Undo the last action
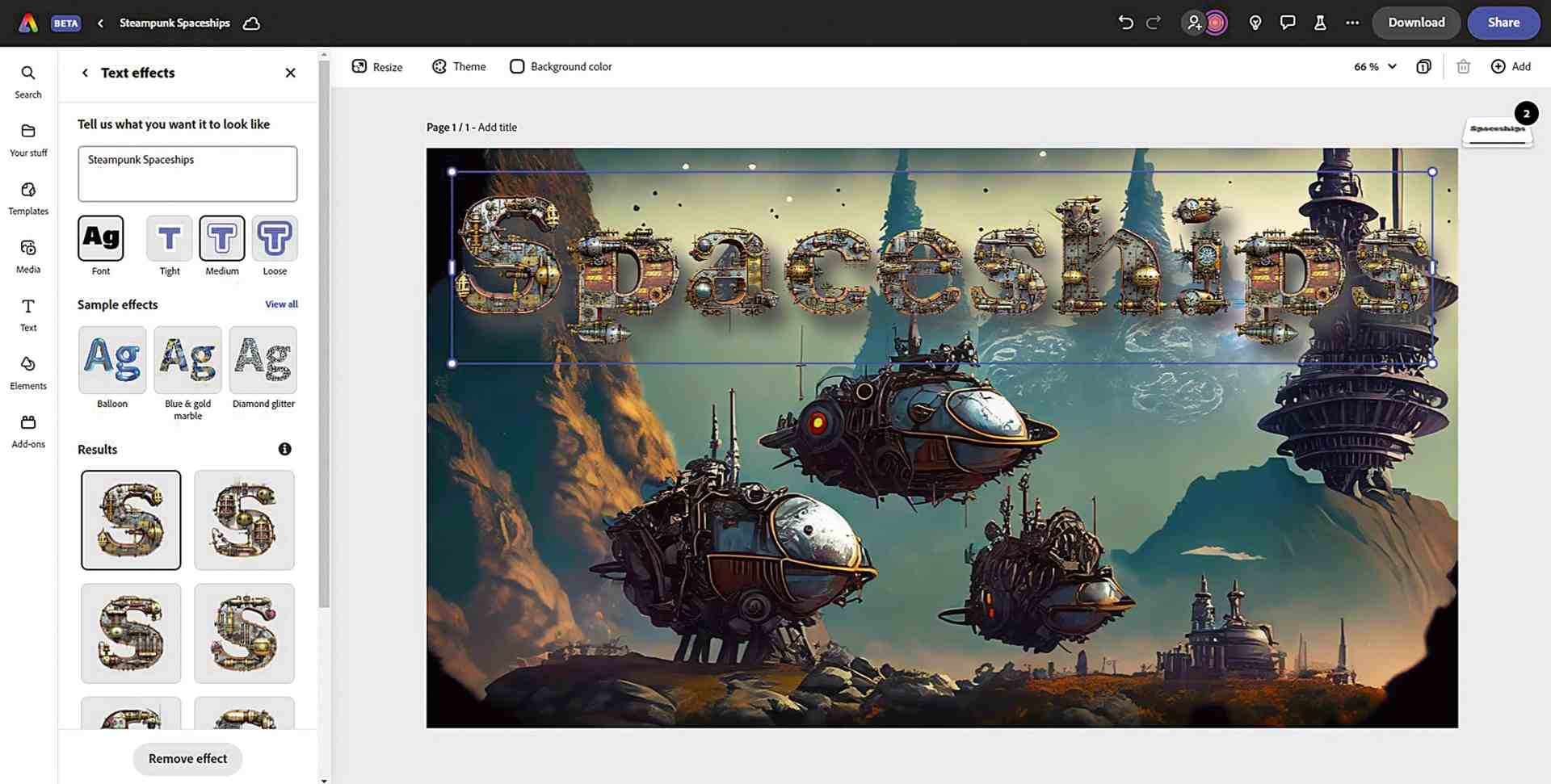This screenshot has width=1551, height=784. (x=1125, y=23)
